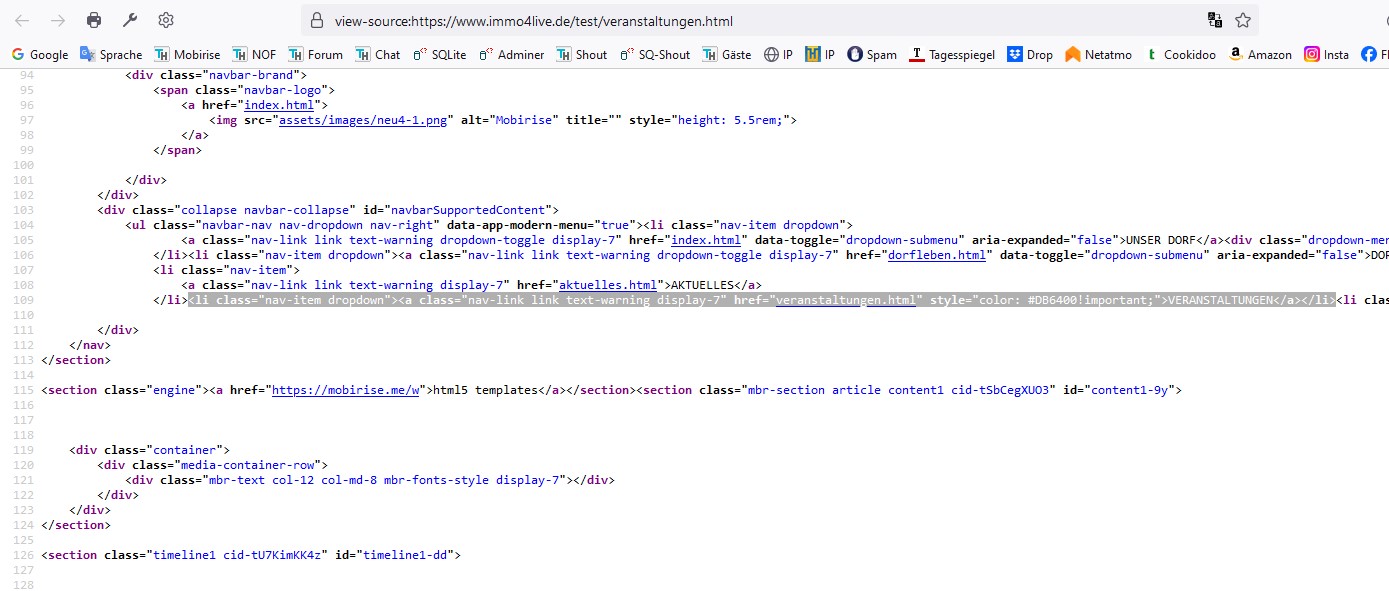Click the lock icon in address bar
Viewport: 1389px width, 591px height.
click(x=317, y=20)
